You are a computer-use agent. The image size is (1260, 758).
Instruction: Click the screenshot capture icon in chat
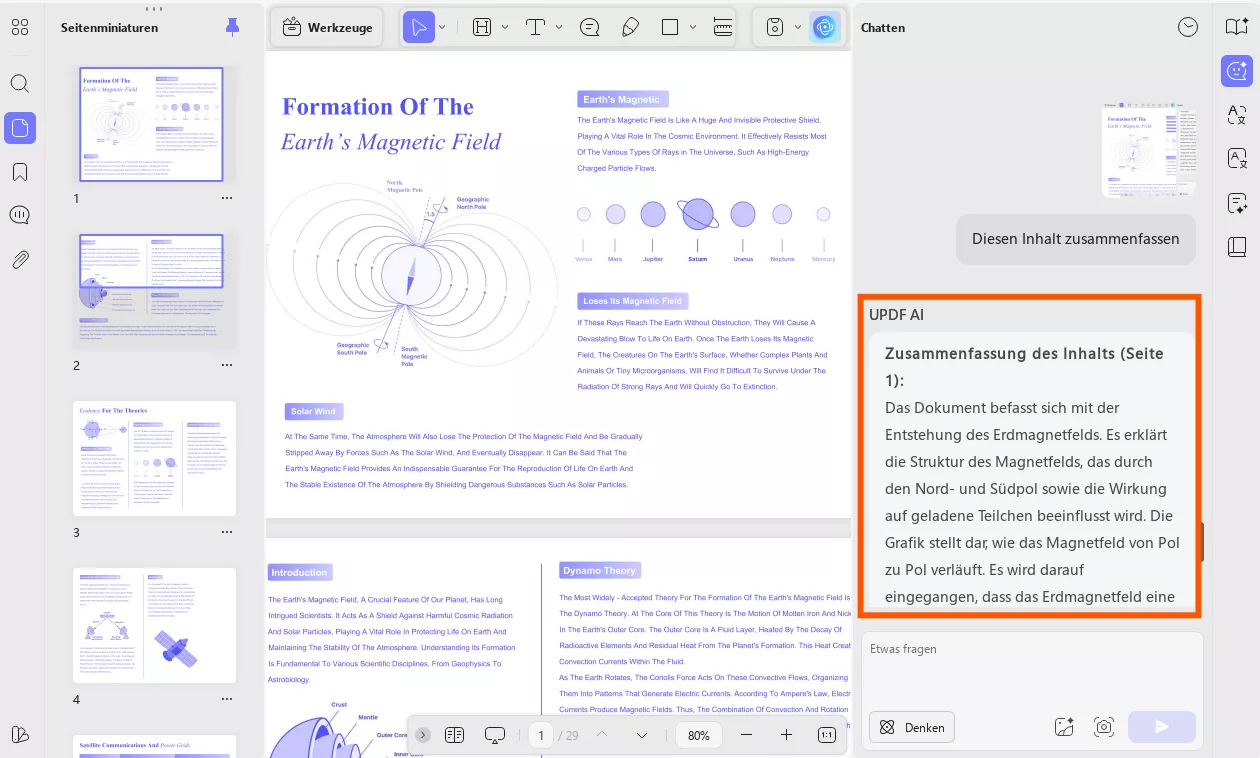point(1104,727)
